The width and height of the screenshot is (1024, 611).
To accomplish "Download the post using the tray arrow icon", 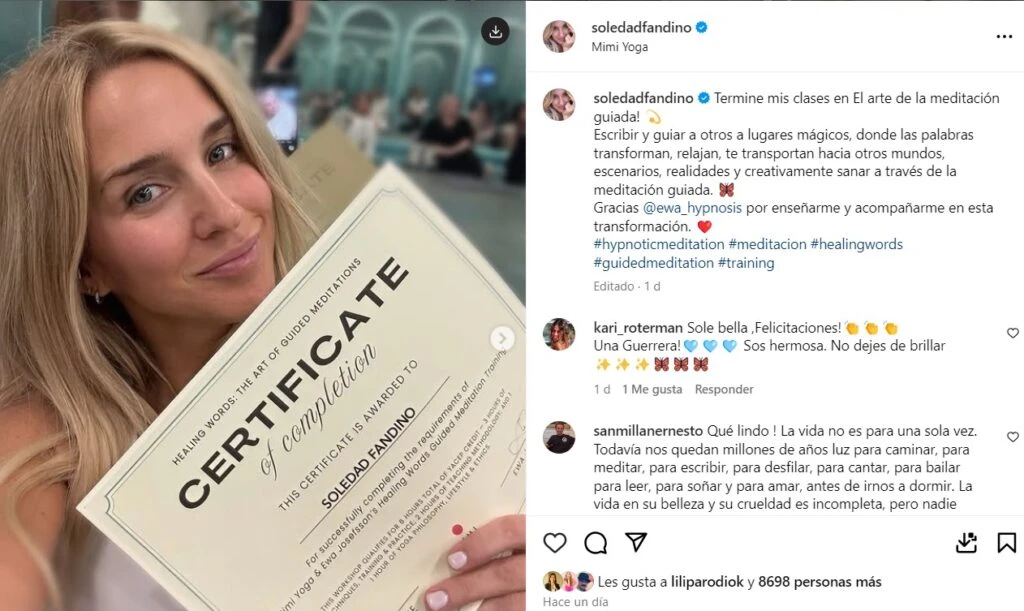I will pos(966,543).
